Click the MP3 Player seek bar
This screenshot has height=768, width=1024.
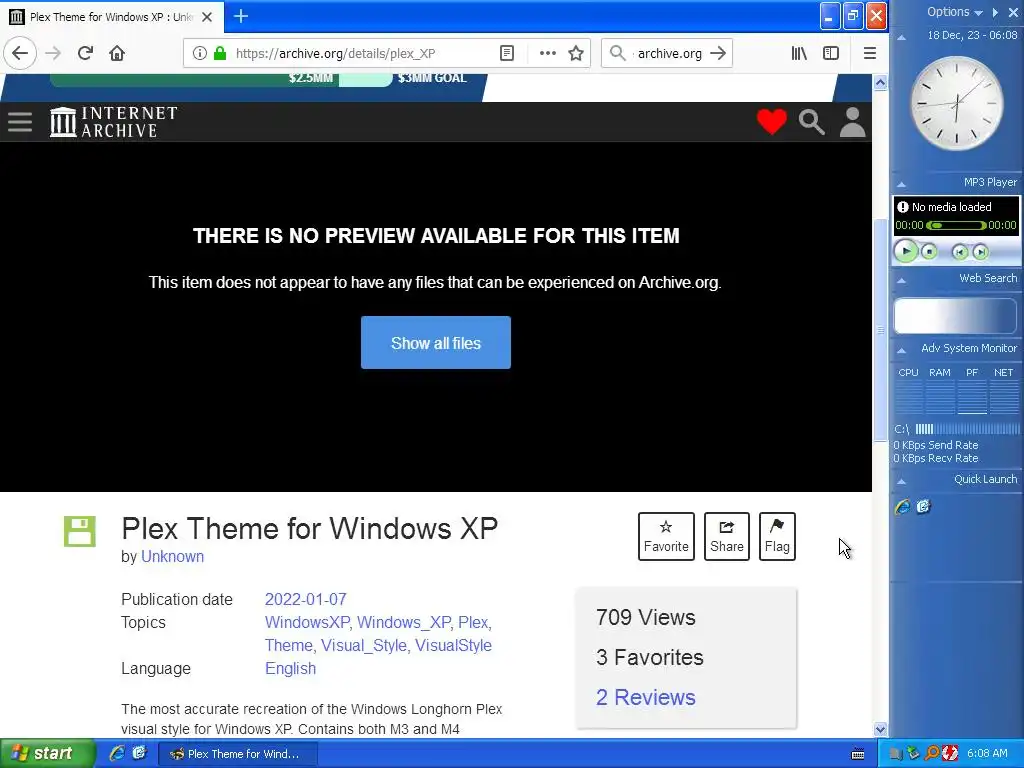click(x=956, y=225)
